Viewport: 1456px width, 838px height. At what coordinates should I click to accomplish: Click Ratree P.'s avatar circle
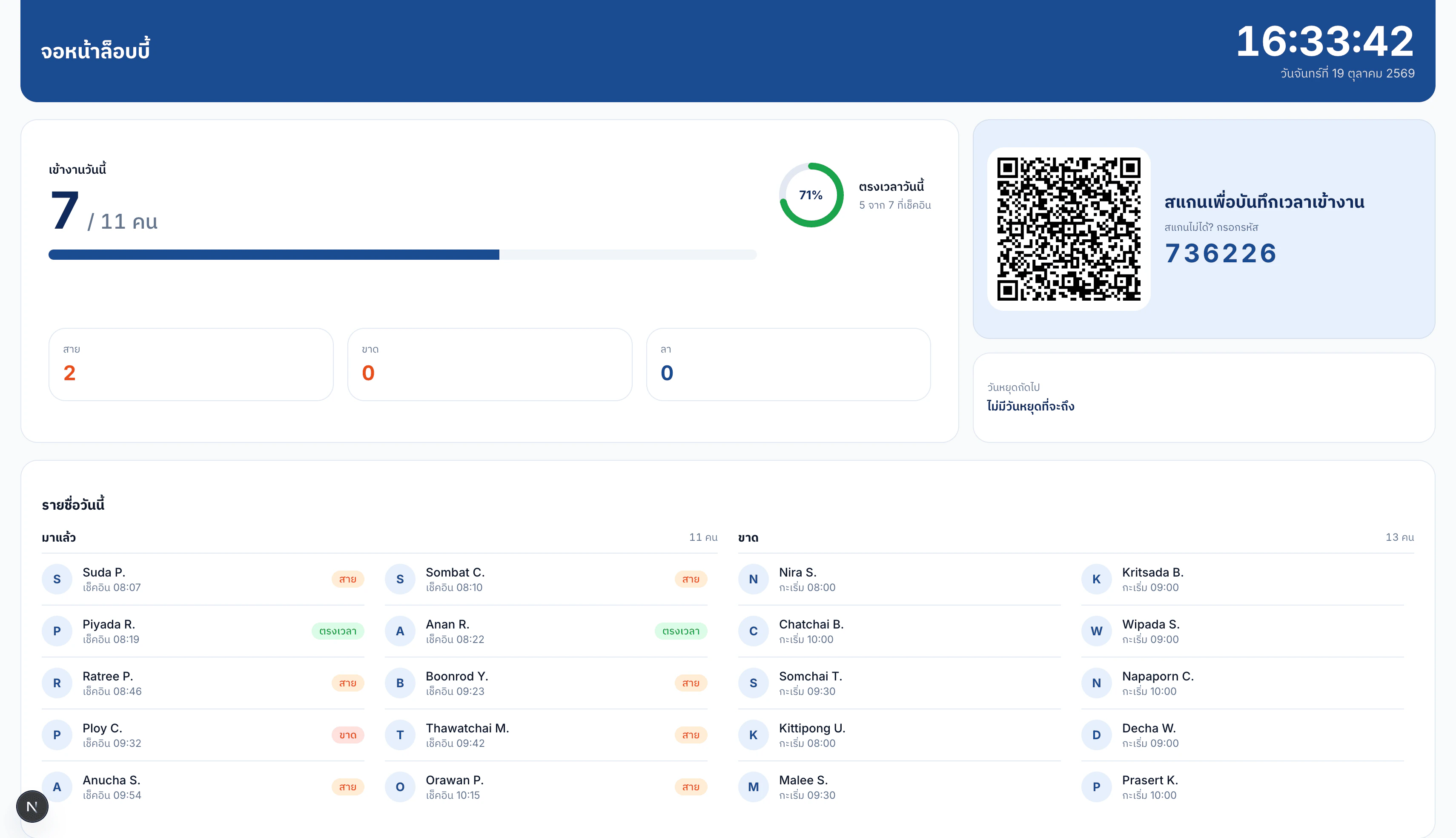[x=57, y=683]
